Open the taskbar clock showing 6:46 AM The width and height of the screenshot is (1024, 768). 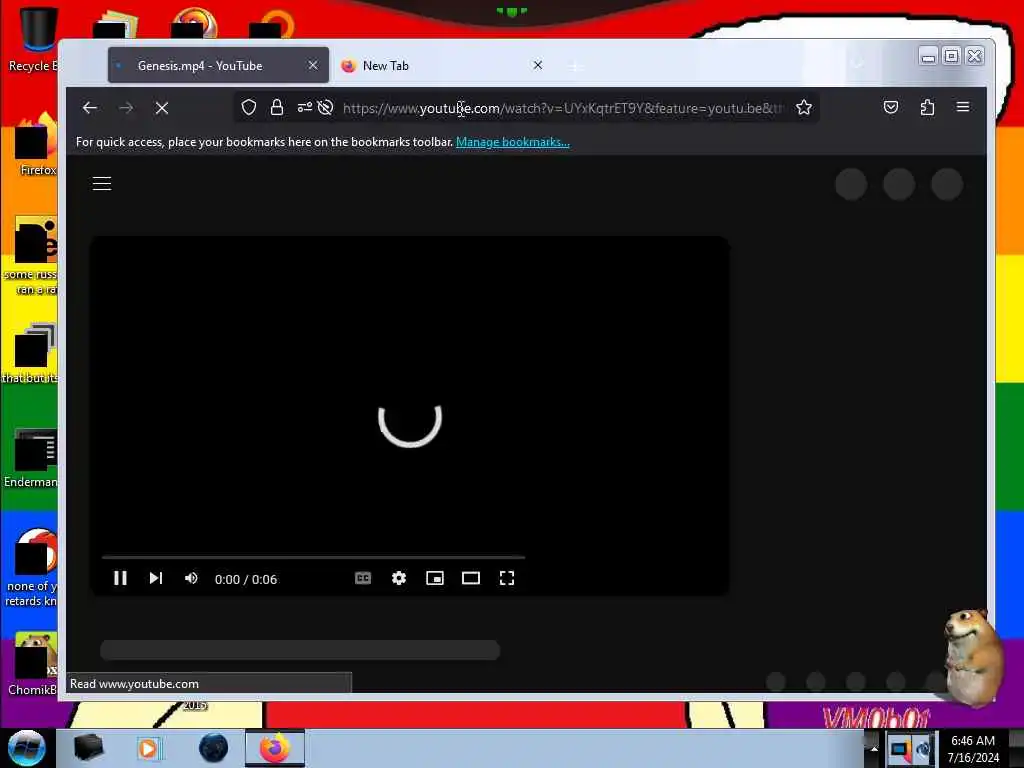click(x=973, y=749)
